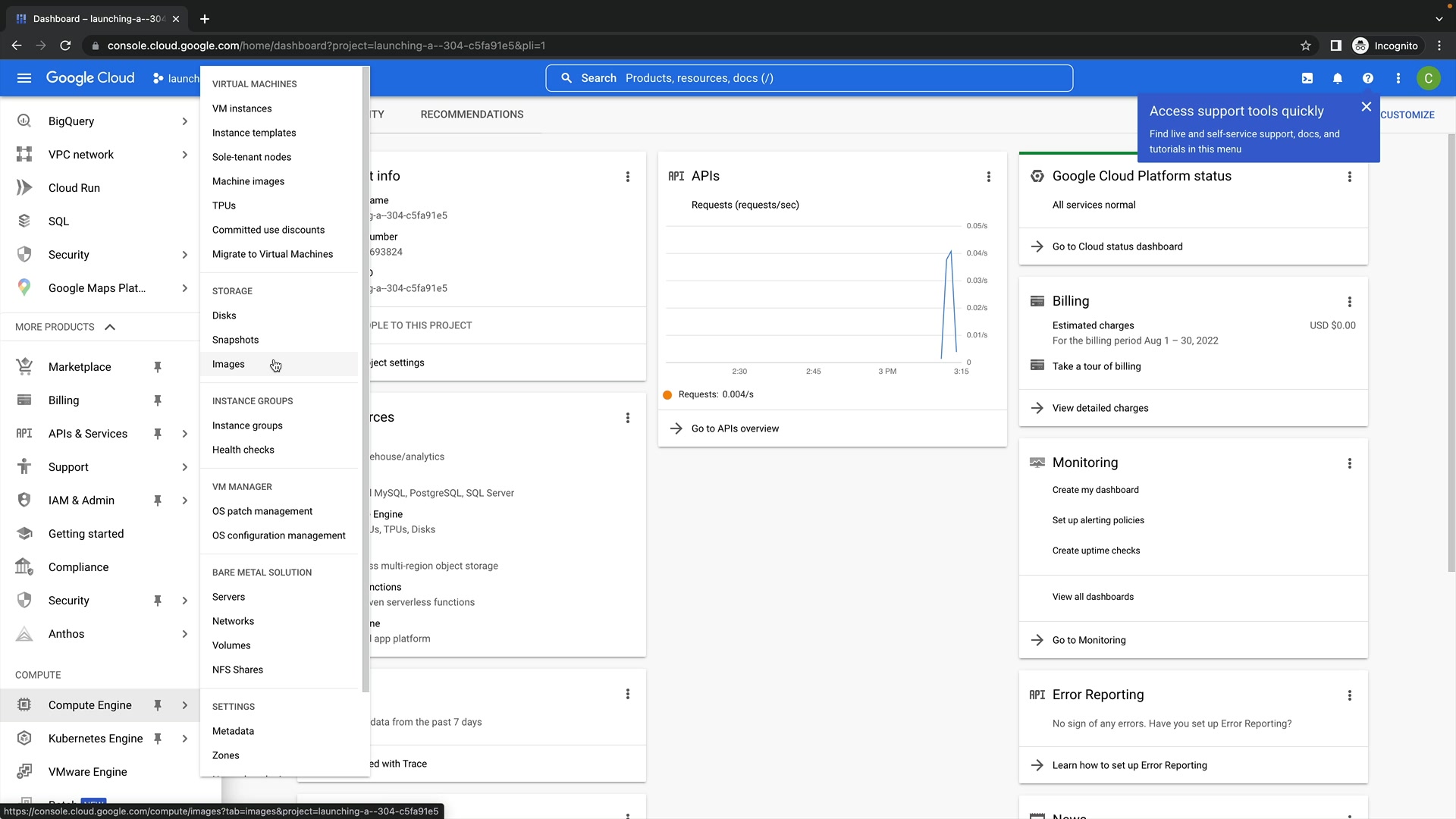Expand the BigQuery submenu arrow
Viewport: 1456px width, 819px height.
[184, 121]
